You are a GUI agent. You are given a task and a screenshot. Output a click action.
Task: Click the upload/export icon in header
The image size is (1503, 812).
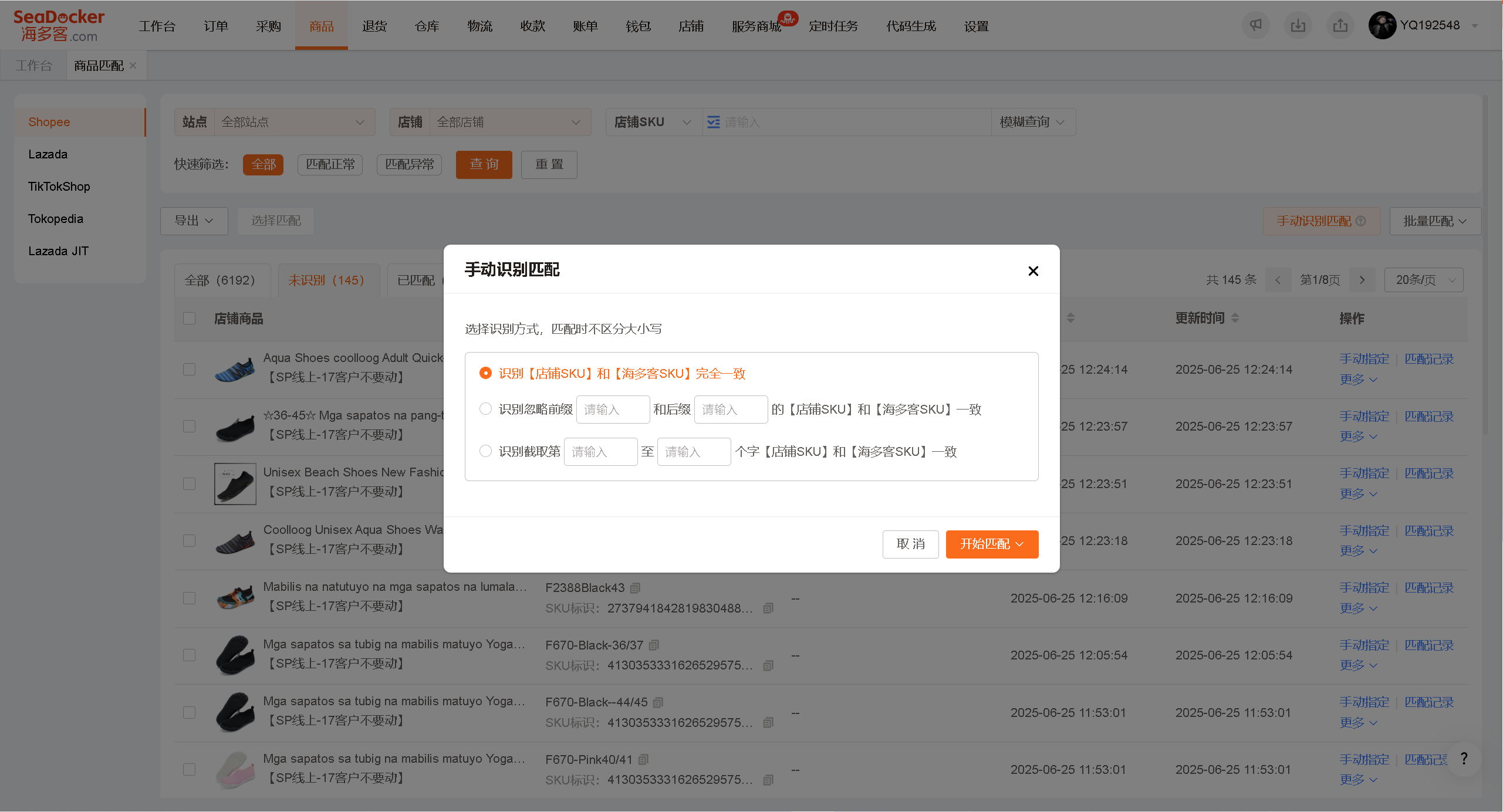tap(1340, 26)
